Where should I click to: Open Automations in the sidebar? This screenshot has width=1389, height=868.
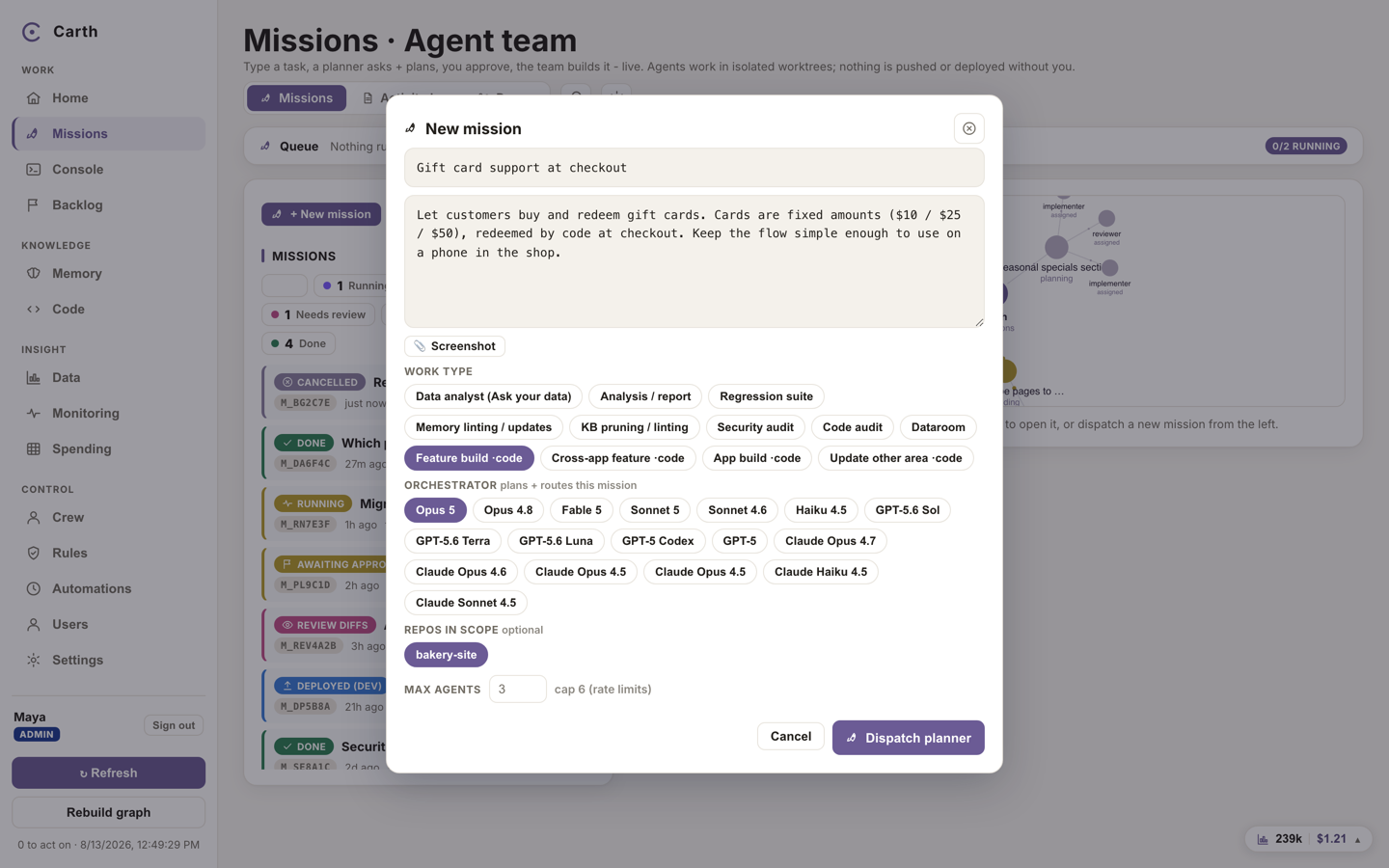pos(108,589)
